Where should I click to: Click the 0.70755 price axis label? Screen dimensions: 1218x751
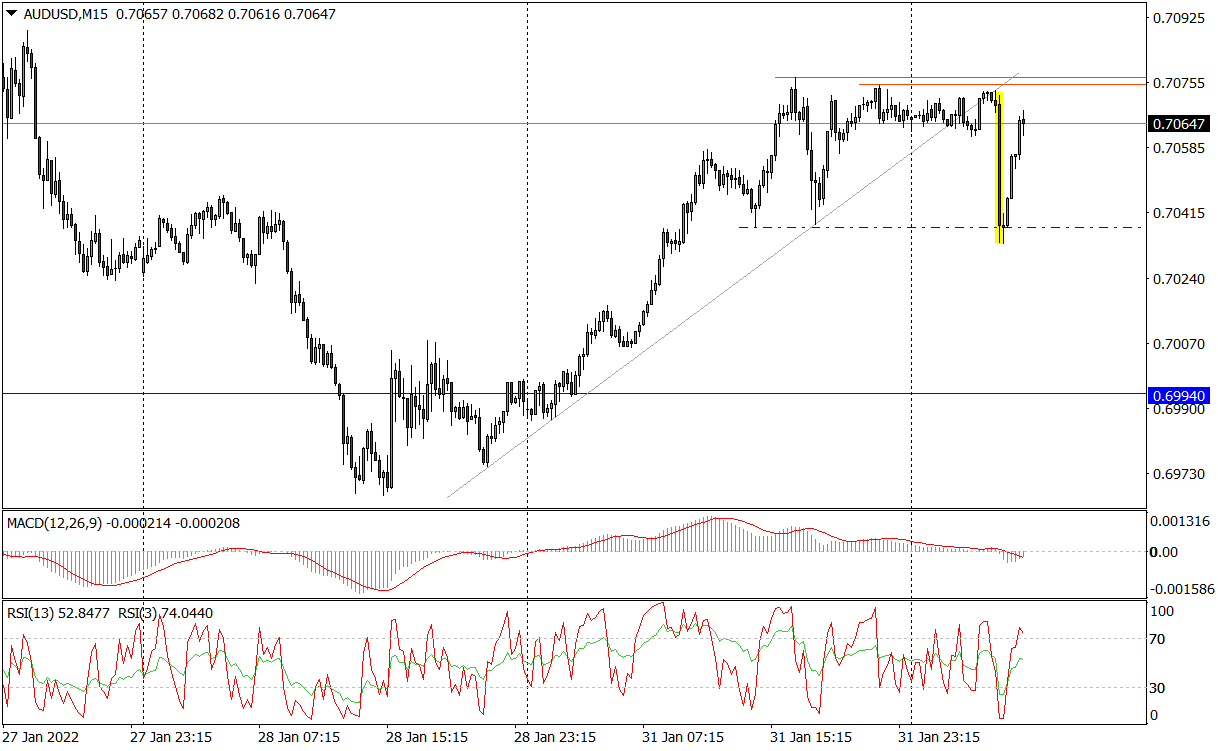click(1178, 83)
